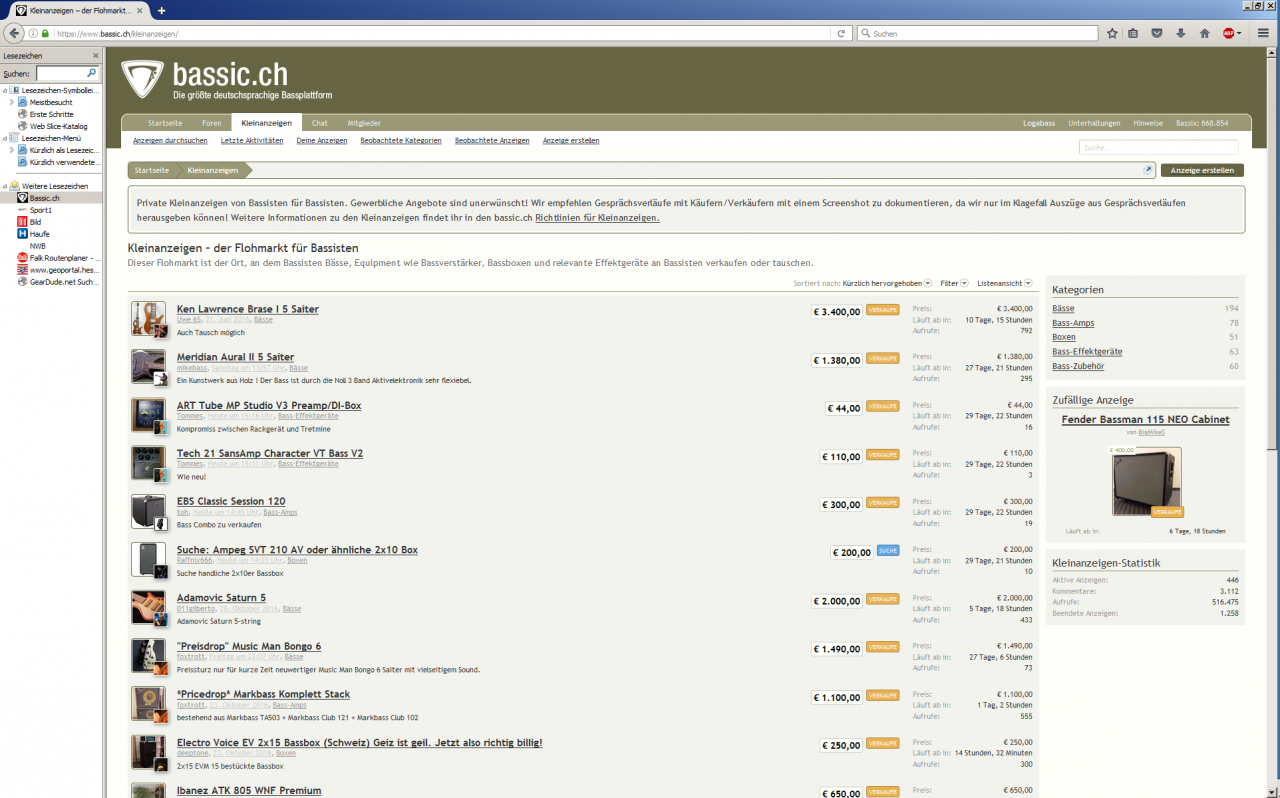Show site info via the circled-i icon
The width and height of the screenshot is (1280, 798).
coord(33,33)
